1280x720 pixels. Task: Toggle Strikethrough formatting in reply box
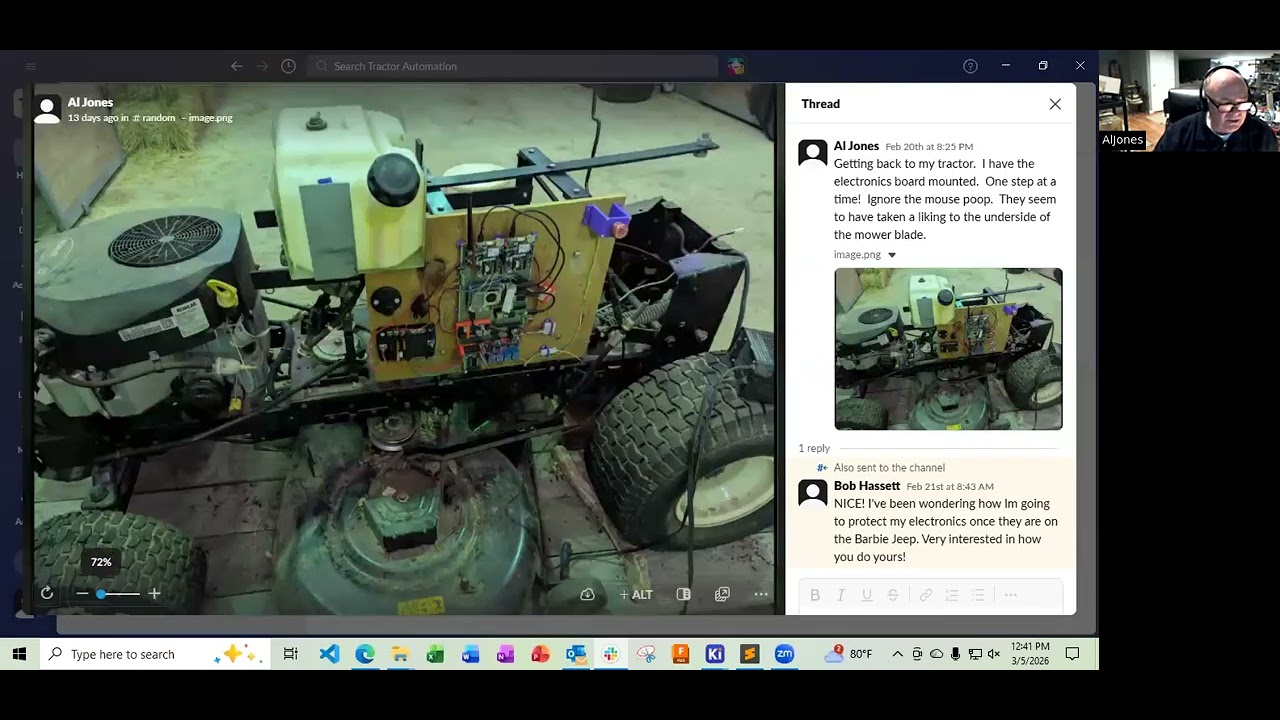pos(893,595)
